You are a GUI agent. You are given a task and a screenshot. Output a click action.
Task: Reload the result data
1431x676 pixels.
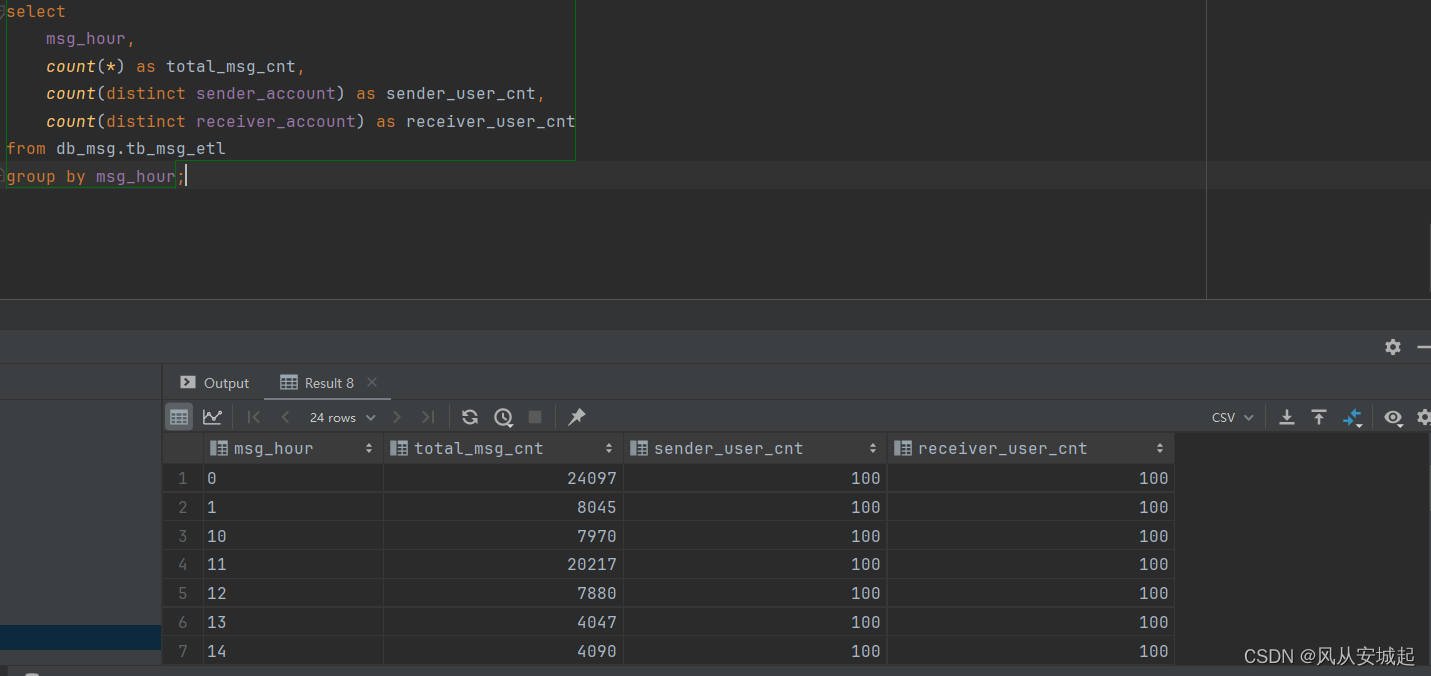tap(470, 417)
